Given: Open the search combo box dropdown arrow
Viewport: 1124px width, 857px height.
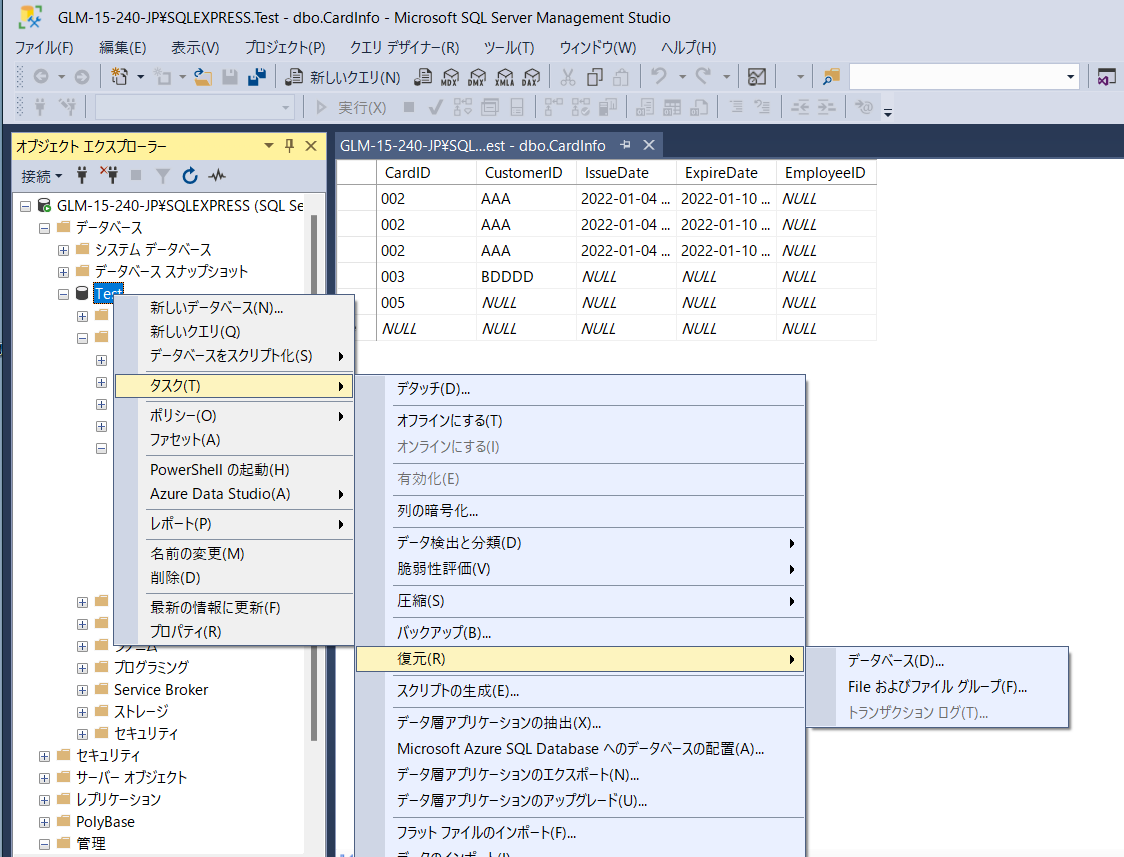Looking at the screenshot, I should [x=1070, y=77].
